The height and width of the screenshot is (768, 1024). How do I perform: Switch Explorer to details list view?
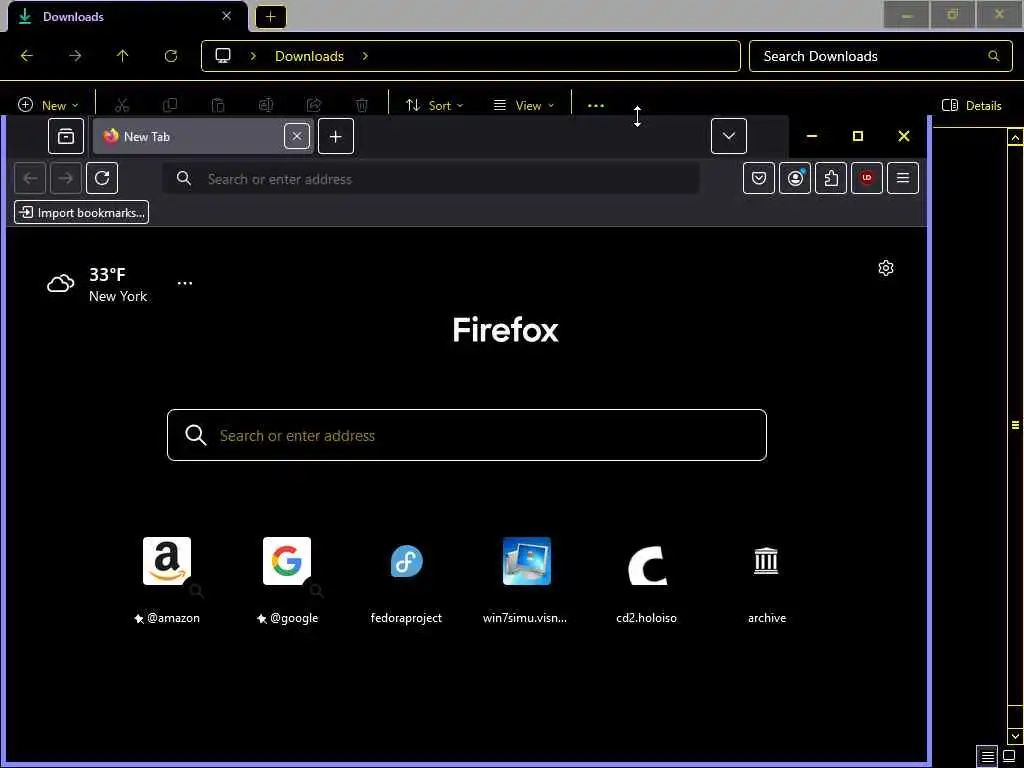(987, 756)
